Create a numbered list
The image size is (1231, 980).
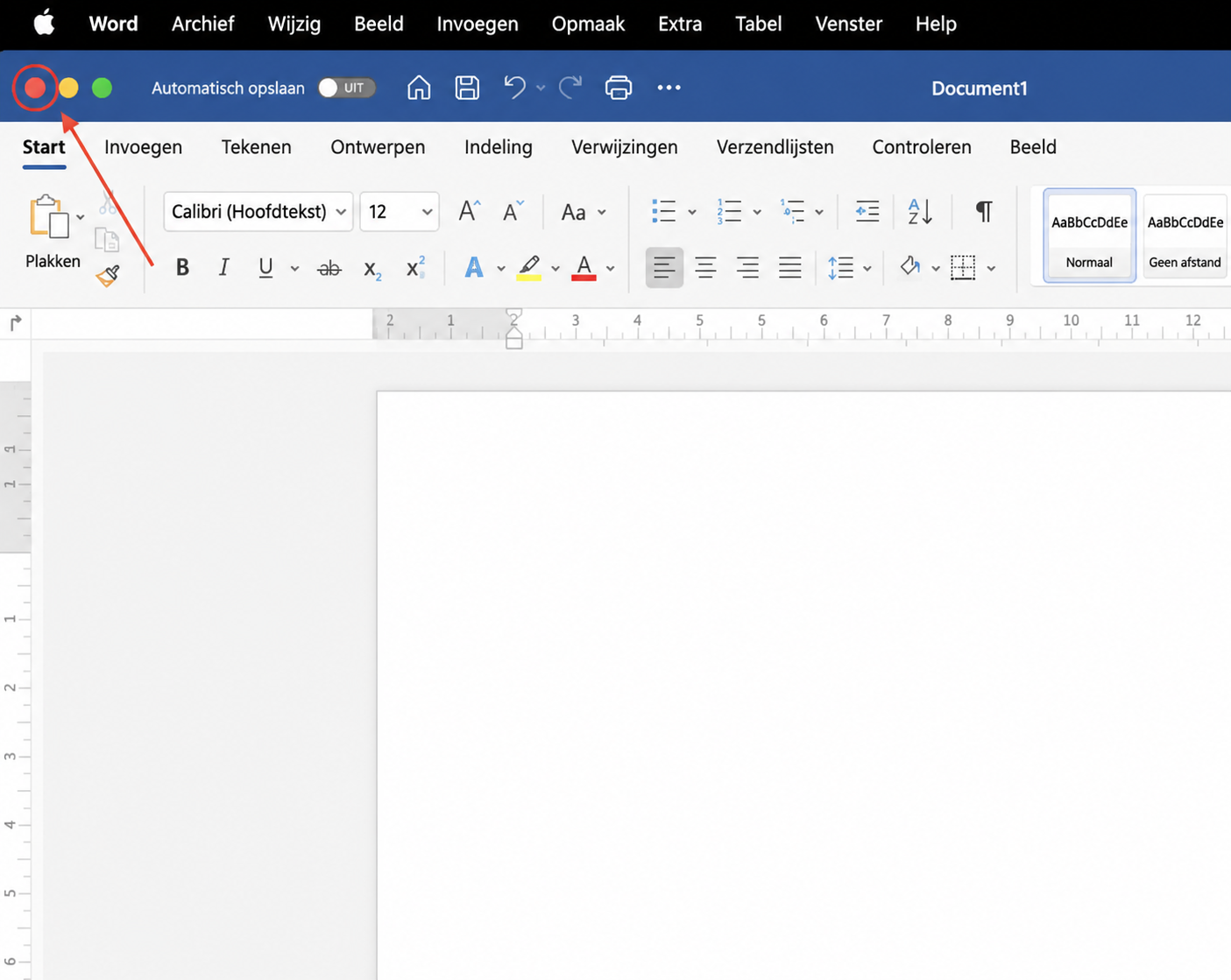coord(729,211)
